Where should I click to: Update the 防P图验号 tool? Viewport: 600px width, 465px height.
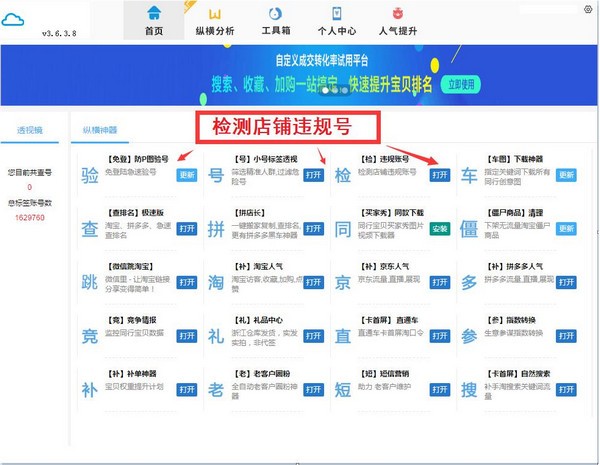pyautogui.click(x=187, y=175)
